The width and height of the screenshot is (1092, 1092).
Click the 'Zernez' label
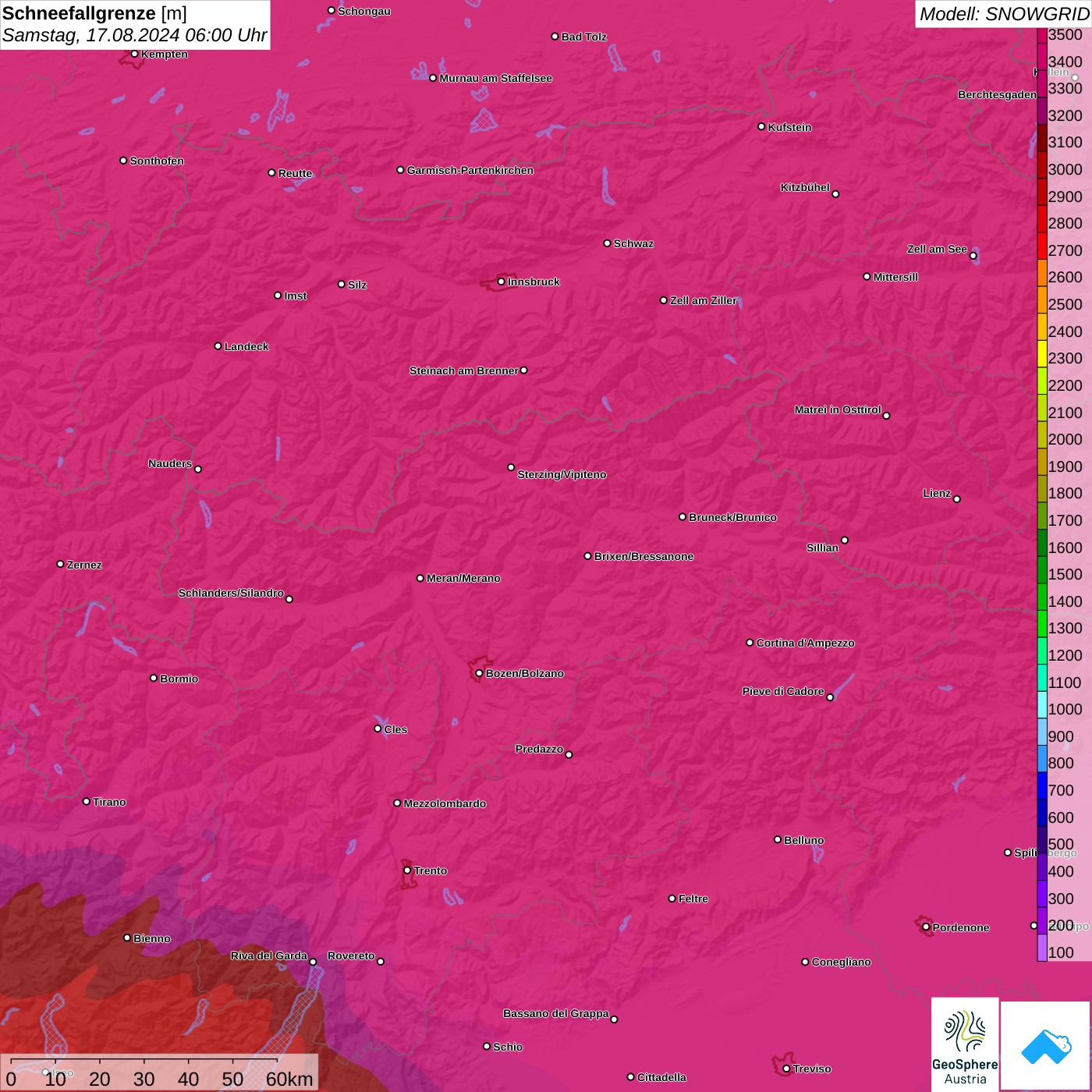click(85, 565)
